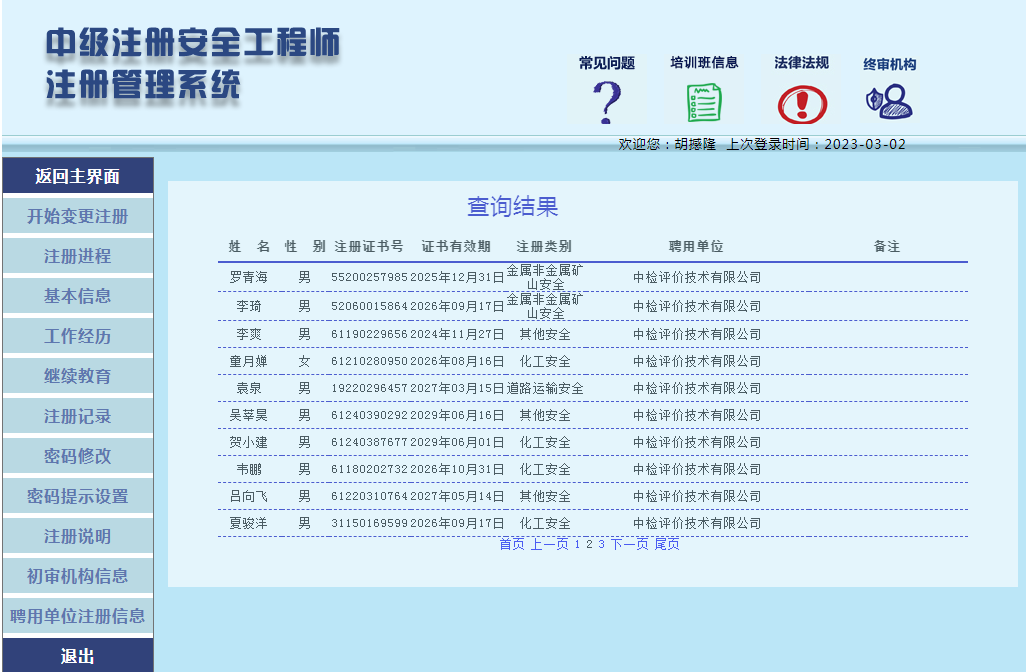
Task: View 初审机构信息 details
Action: (x=77, y=576)
